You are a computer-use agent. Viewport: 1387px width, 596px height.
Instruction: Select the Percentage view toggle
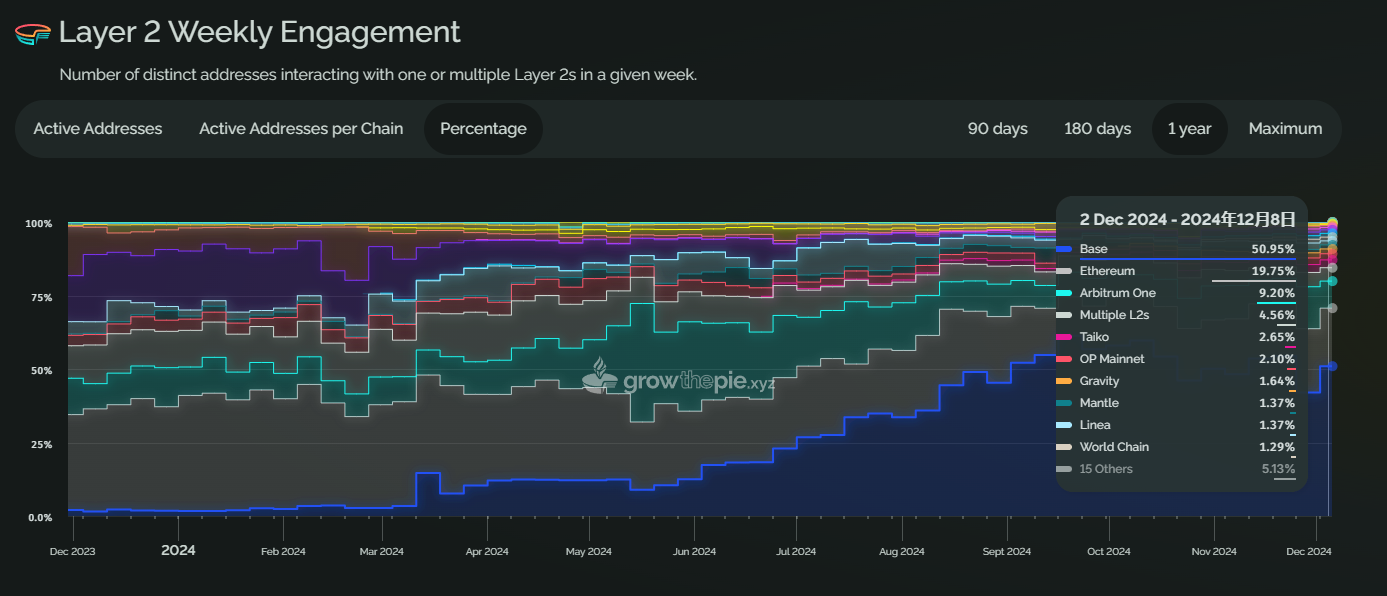click(483, 129)
